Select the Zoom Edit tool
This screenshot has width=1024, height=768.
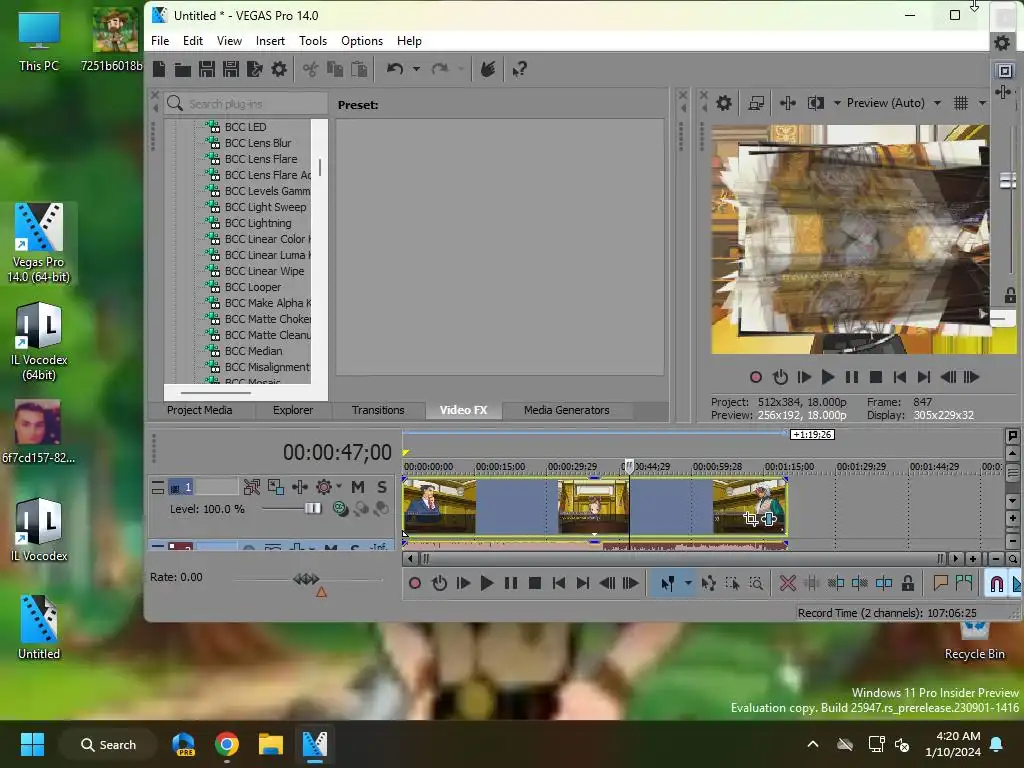point(756,583)
